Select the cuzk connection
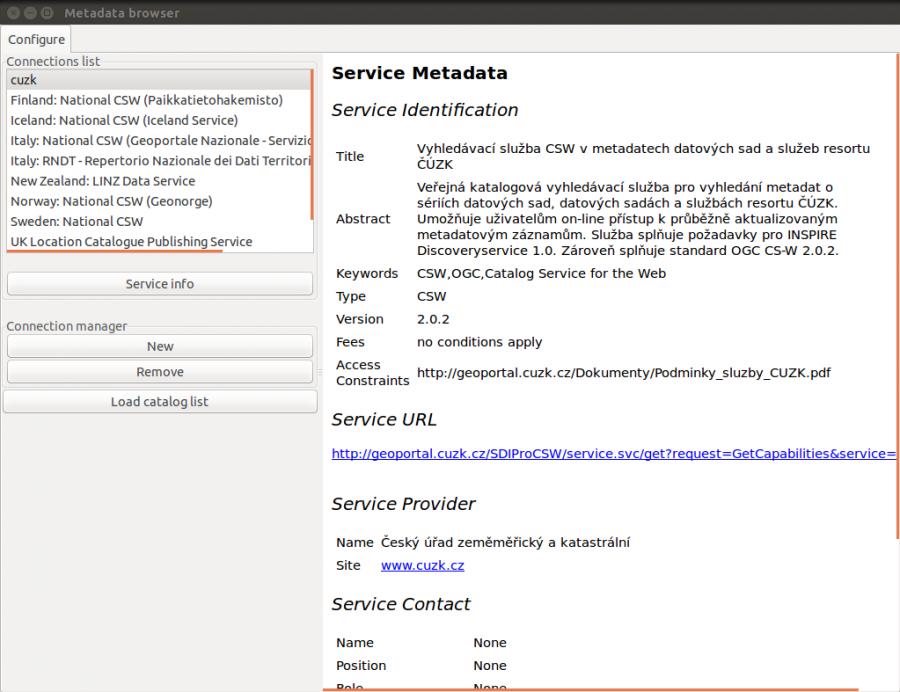The width and height of the screenshot is (900, 692). click(24, 80)
